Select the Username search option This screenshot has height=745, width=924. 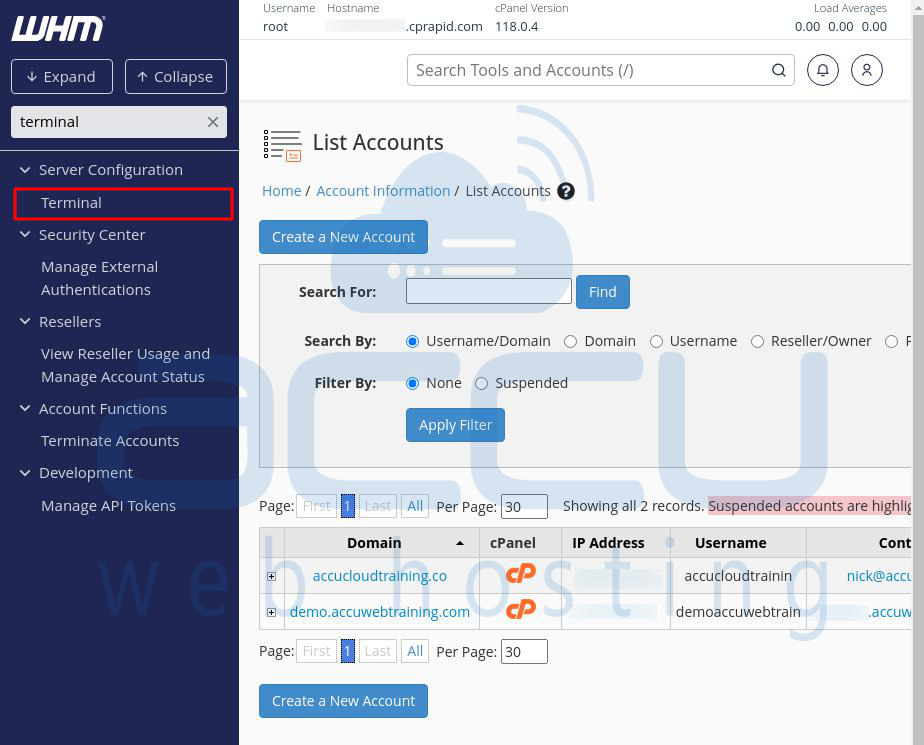click(656, 341)
